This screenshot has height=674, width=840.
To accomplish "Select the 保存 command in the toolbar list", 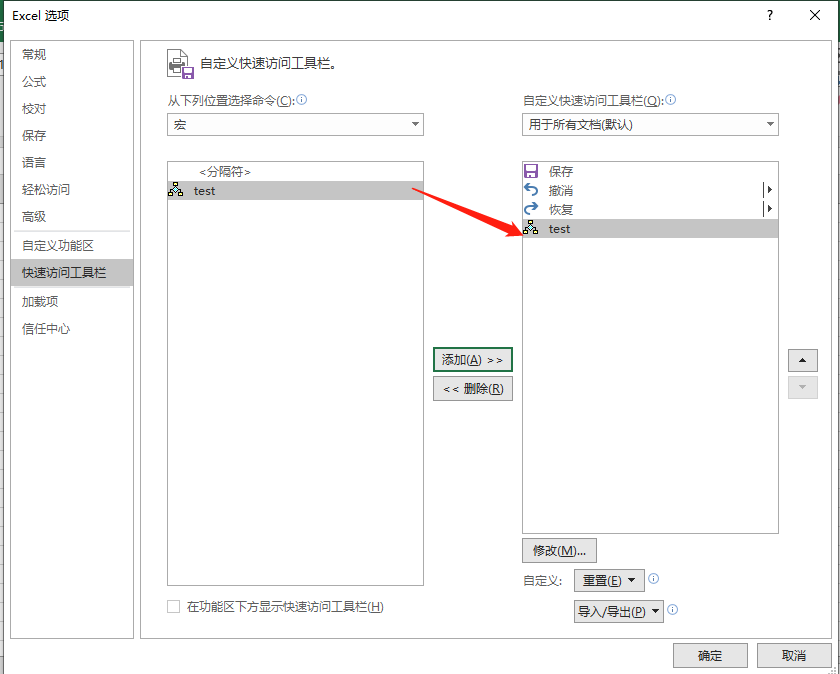I will 560,171.
